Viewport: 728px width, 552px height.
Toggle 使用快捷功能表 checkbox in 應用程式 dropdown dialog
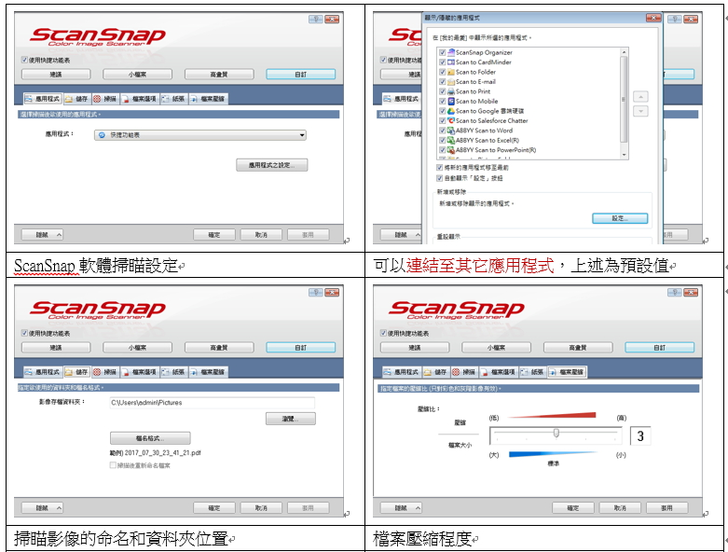[25, 60]
